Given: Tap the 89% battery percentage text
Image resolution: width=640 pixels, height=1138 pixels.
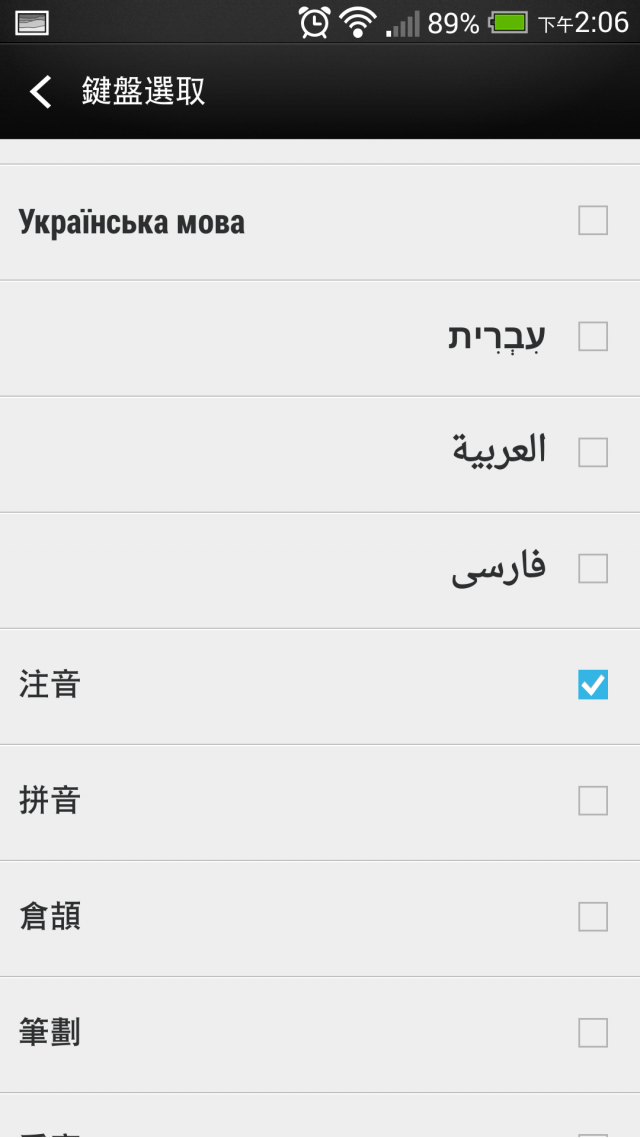Looking at the screenshot, I should 453,24.
